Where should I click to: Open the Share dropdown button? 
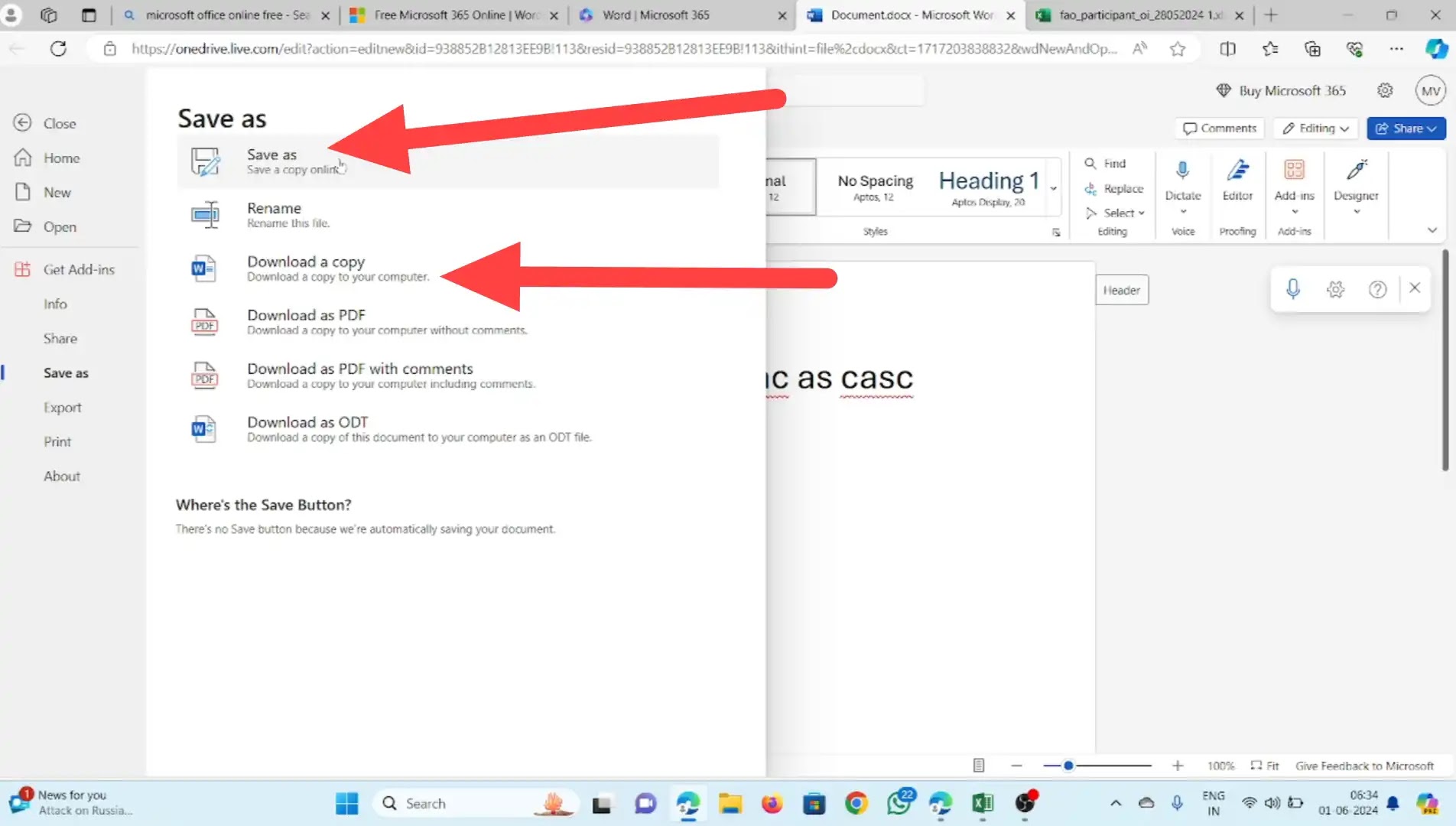point(1406,128)
